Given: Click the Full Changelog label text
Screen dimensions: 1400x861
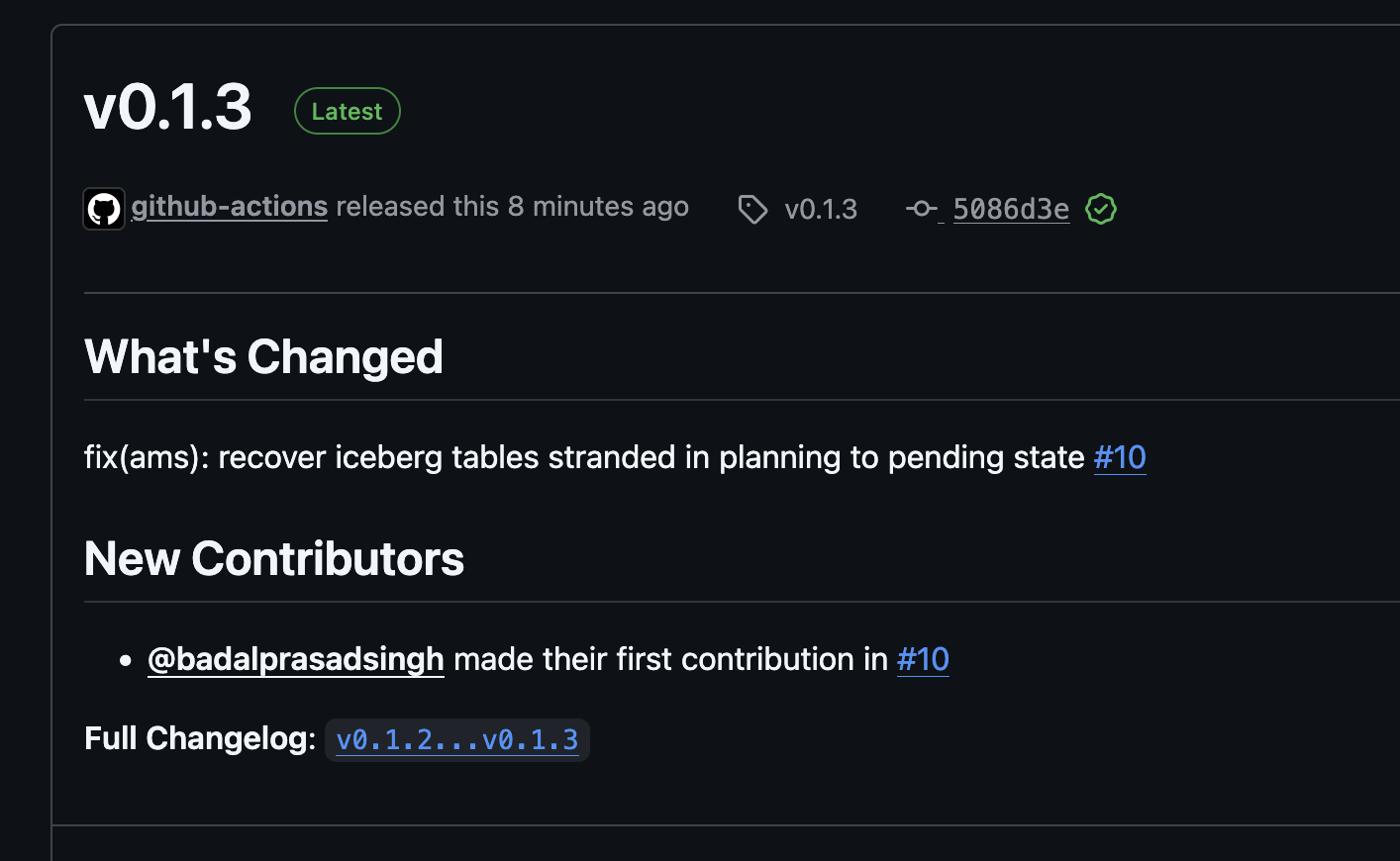Looking at the screenshot, I should click(x=200, y=738).
